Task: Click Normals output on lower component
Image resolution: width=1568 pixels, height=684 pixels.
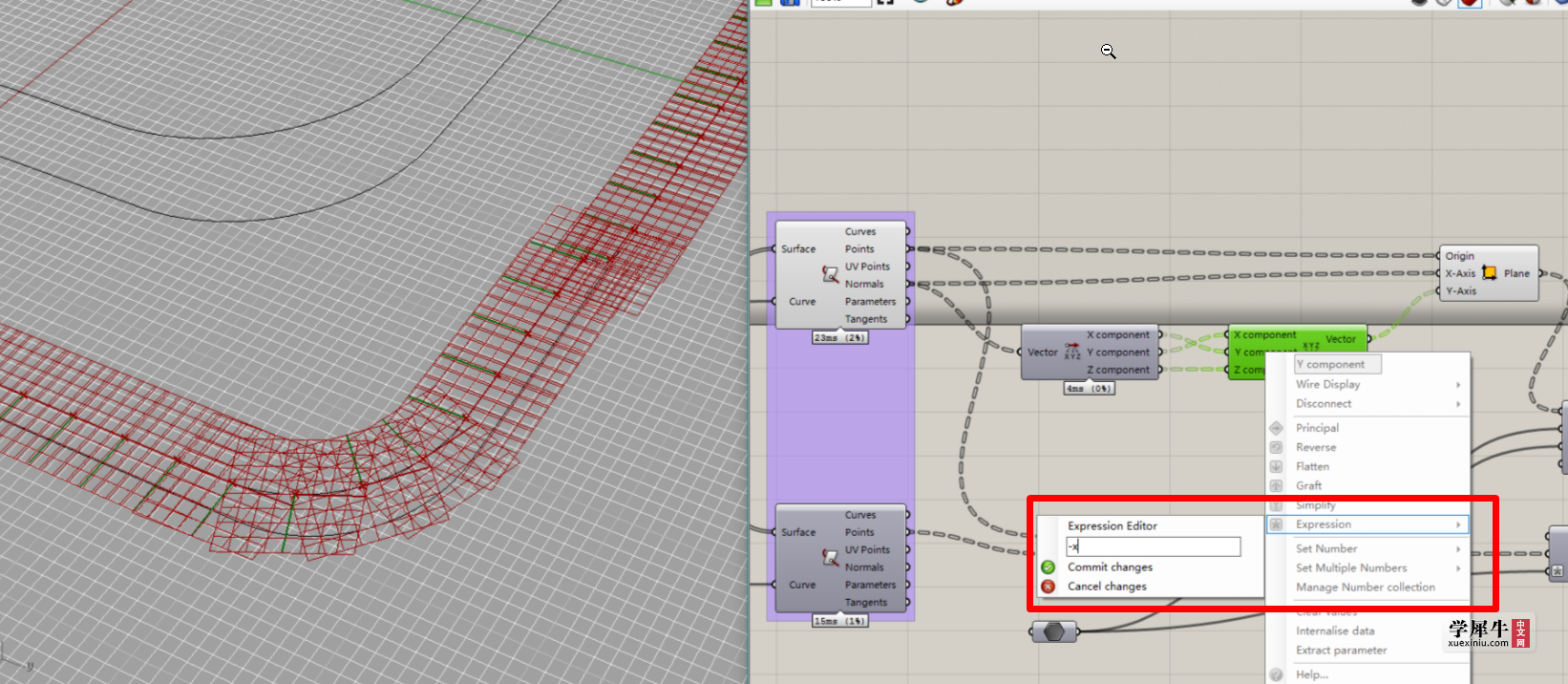Action: click(x=864, y=567)
